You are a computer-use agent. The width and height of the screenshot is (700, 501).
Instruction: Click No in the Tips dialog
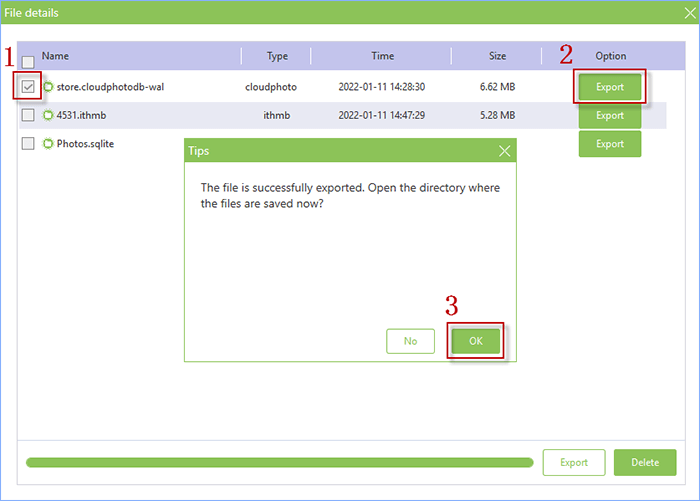[x=410, y=341]
